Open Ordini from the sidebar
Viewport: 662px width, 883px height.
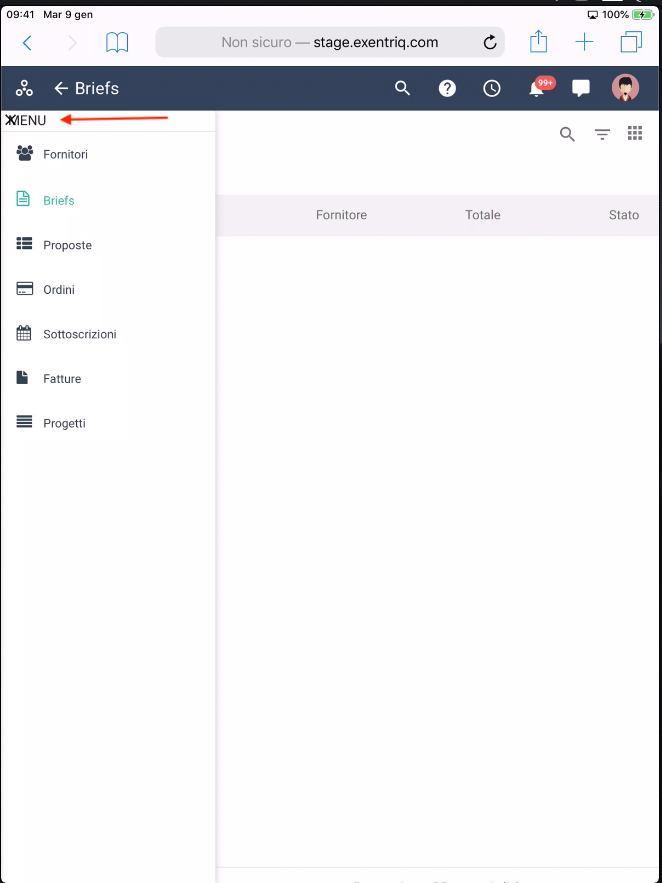[x=58, y=290]
